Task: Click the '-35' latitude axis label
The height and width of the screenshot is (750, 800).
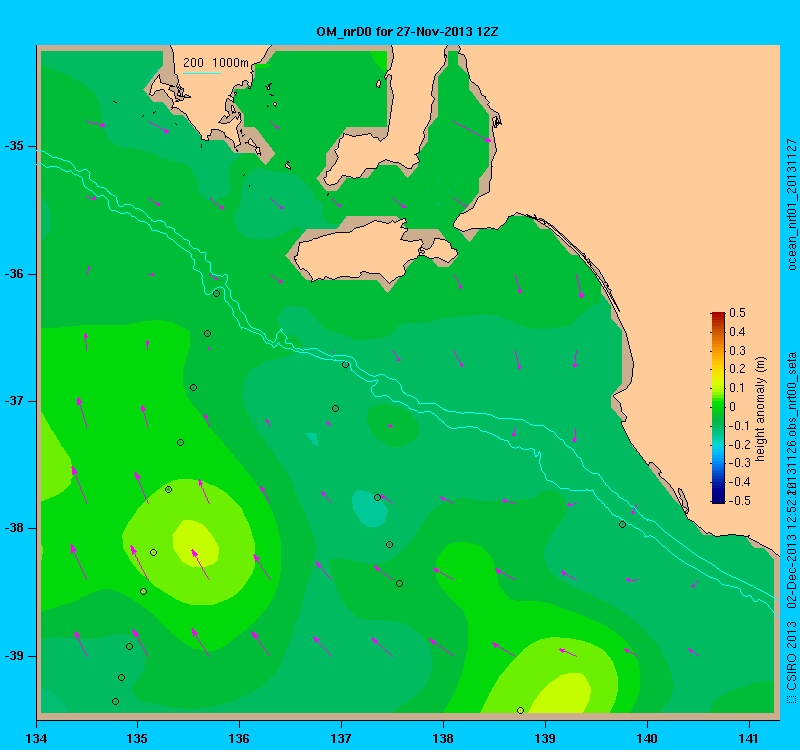Action: pos(15,146)
